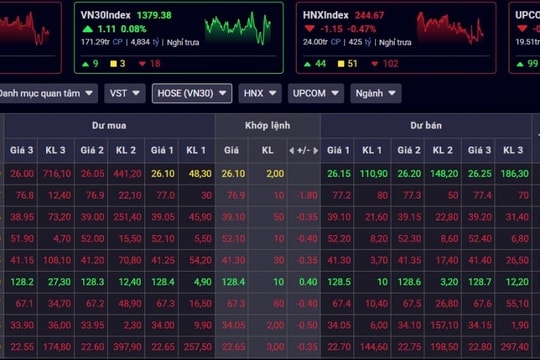Viewport: 540px width, 360px height.
Task: Click HNX gainers count 44 icon
Action: 308,64
